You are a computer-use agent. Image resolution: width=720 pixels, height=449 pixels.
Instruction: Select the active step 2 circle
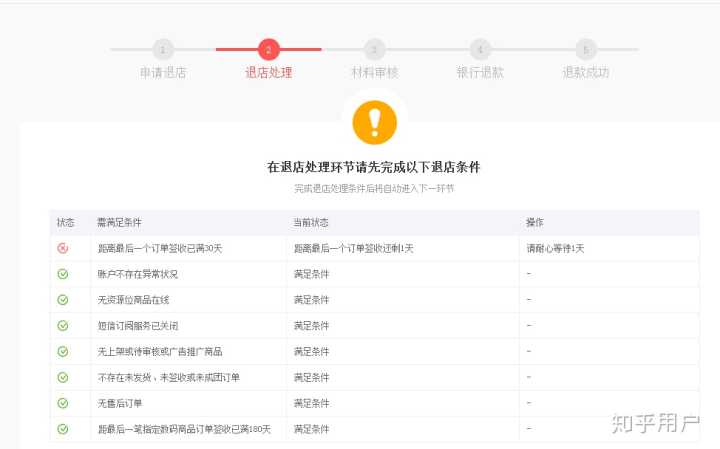click(268, 49)
